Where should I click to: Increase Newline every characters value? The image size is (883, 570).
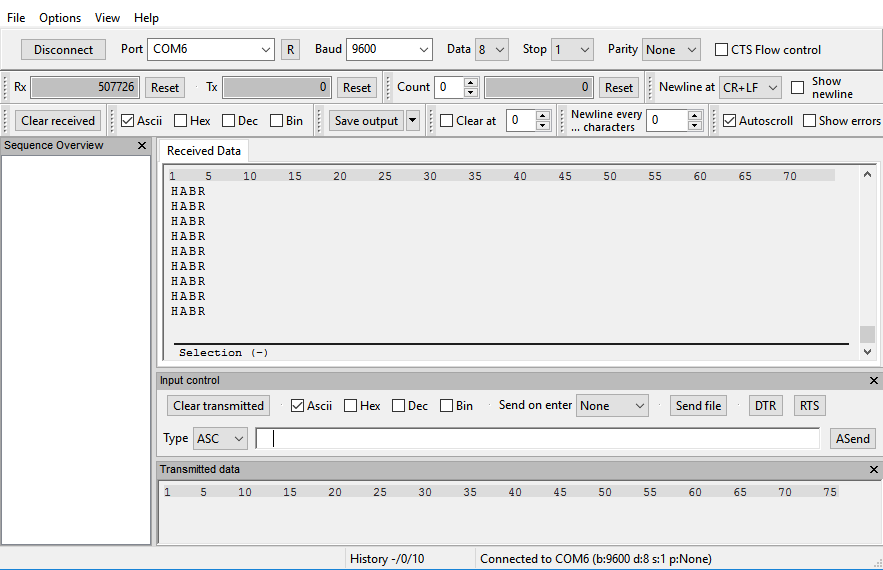694,115
